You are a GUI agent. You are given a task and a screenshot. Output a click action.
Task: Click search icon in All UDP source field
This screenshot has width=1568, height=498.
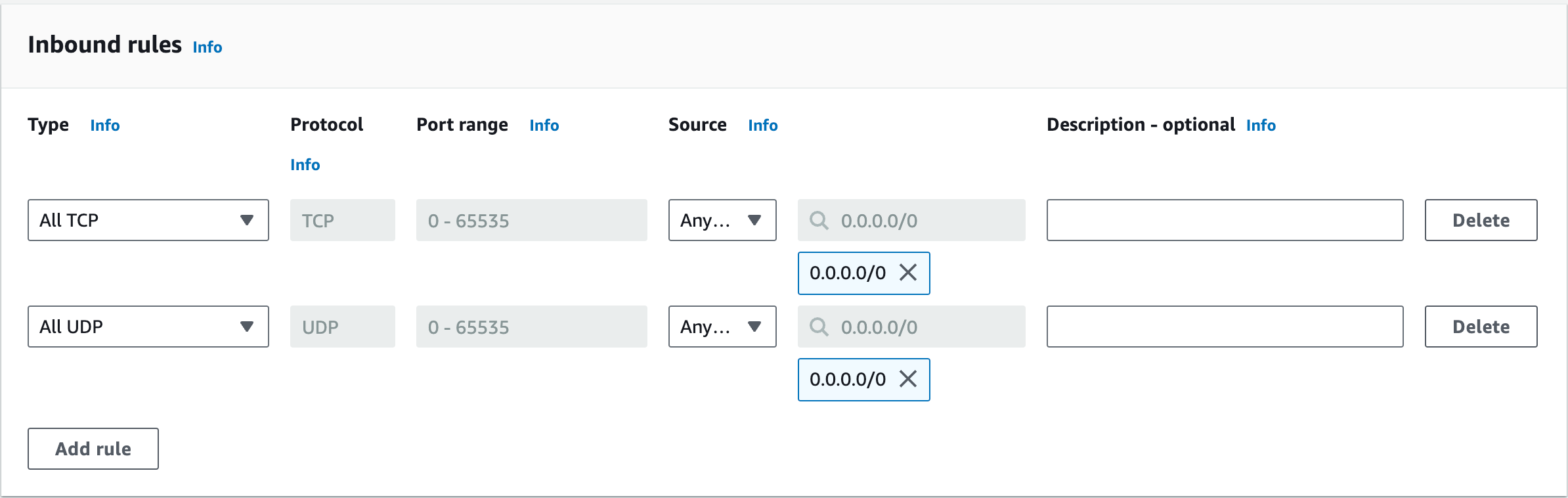tap(819, 327)
